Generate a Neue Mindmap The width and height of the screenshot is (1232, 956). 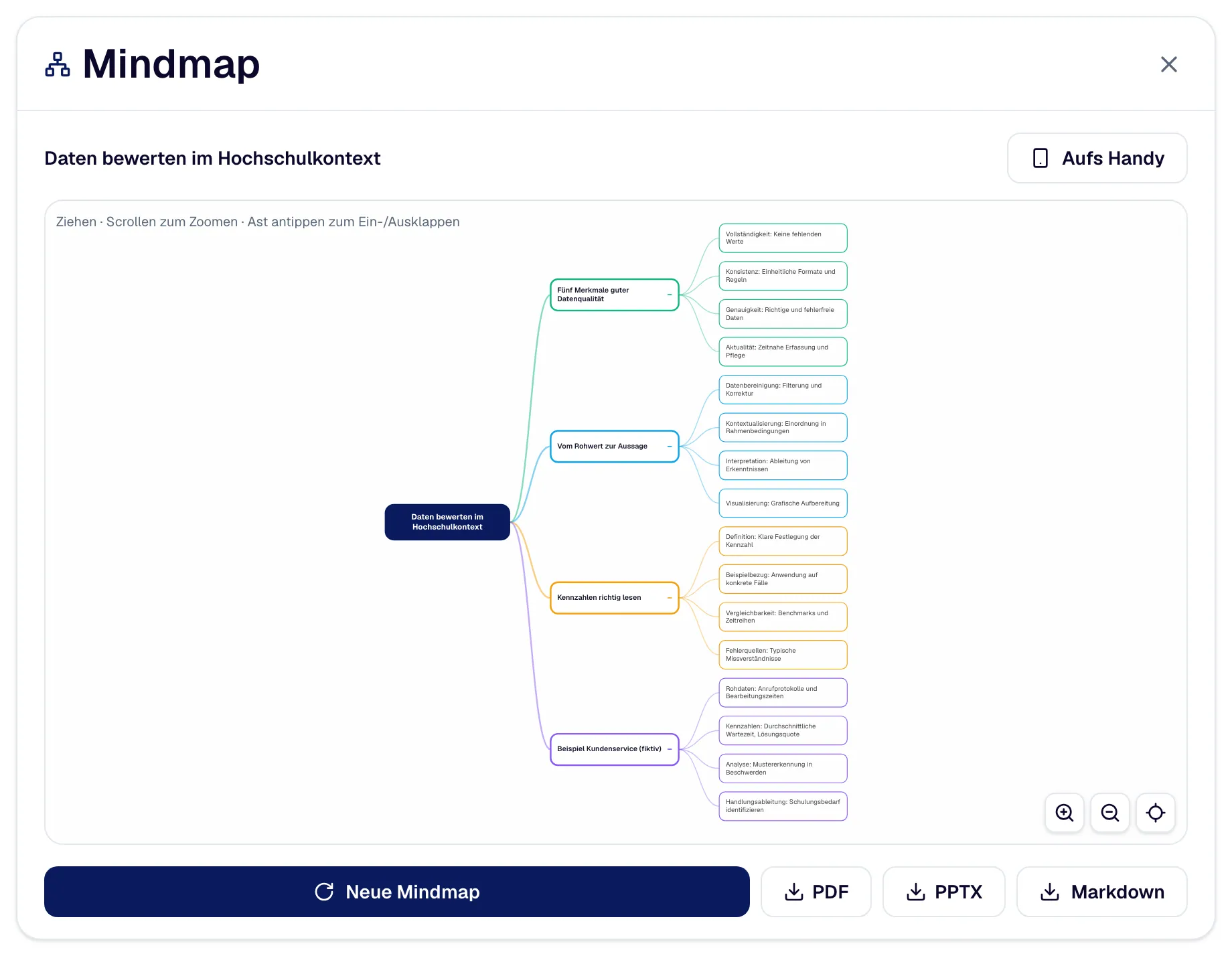[x=397, y=892]
